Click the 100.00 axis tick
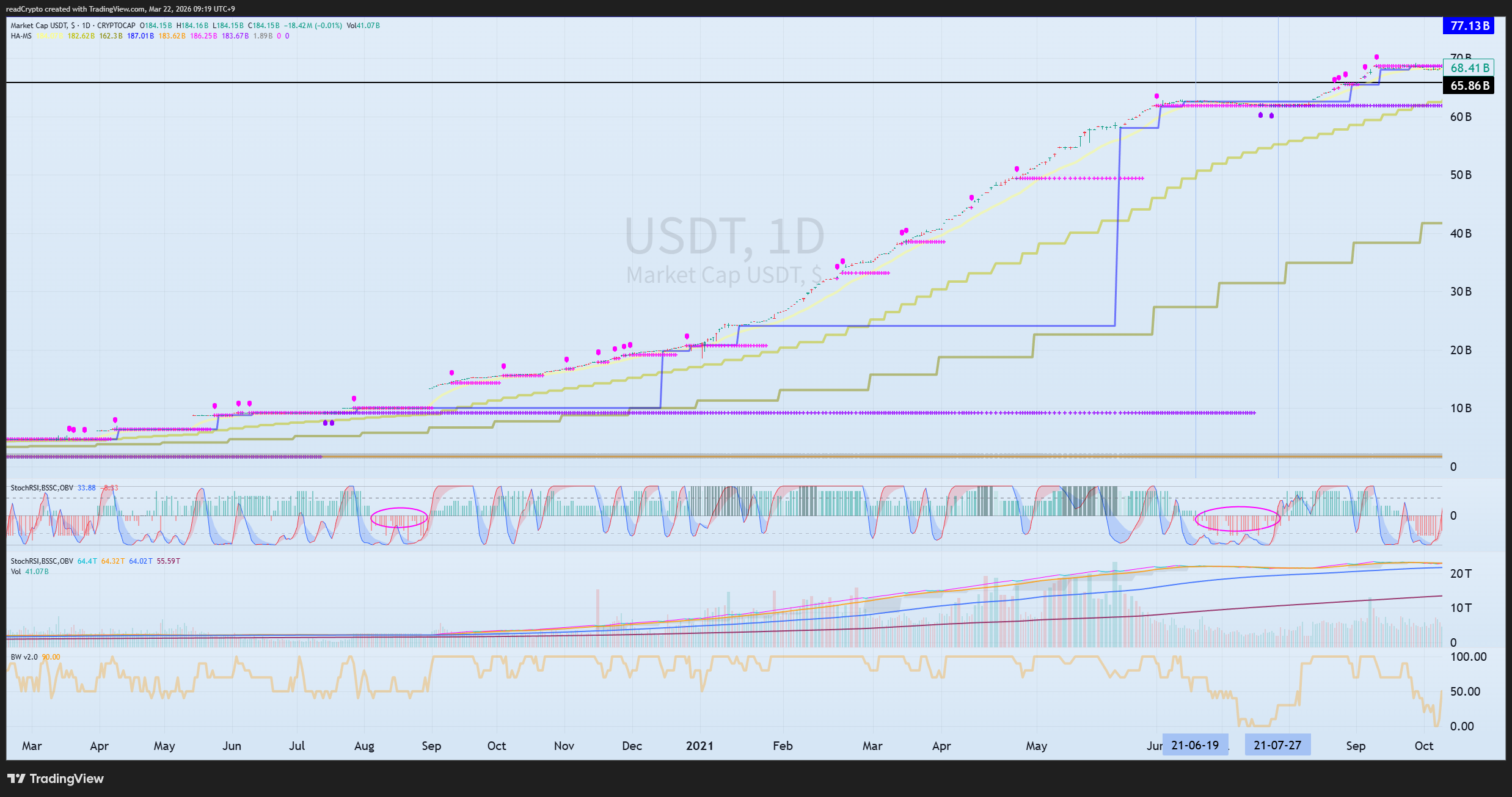 coord(1469,657)
